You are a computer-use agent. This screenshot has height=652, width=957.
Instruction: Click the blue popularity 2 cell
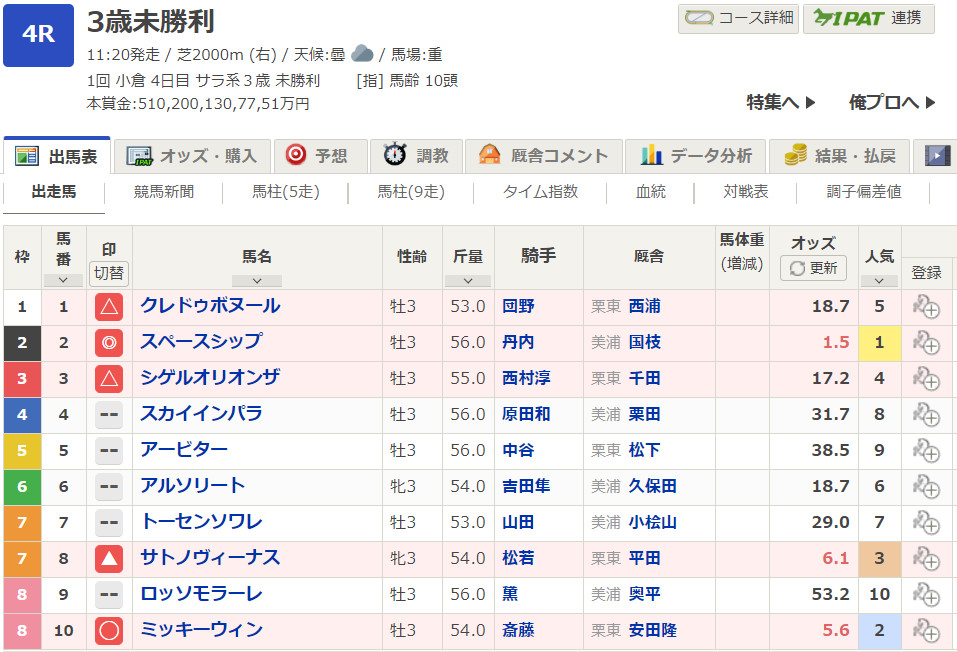(879, 631)
